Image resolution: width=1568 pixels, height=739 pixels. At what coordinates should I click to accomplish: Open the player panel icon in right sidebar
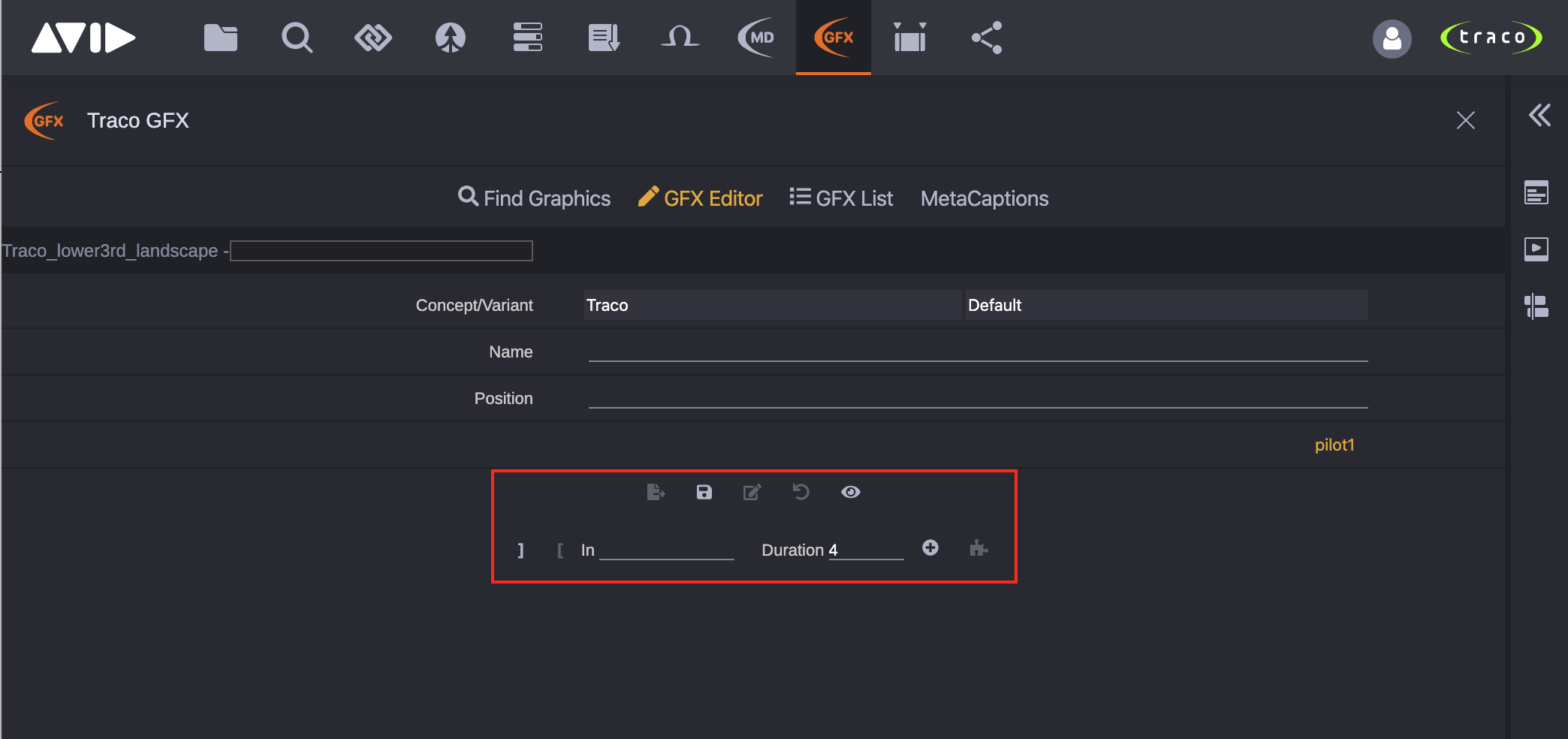[1536, 249]
